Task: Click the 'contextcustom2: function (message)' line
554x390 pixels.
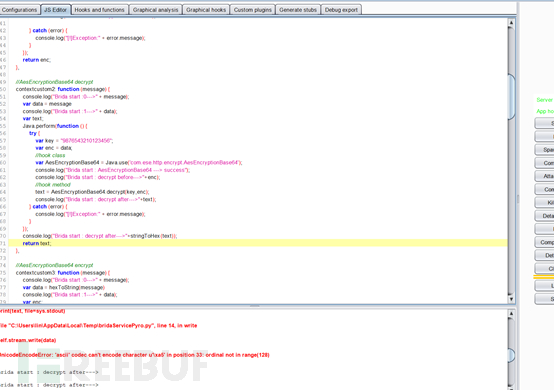Action: [x=63, y=89]
